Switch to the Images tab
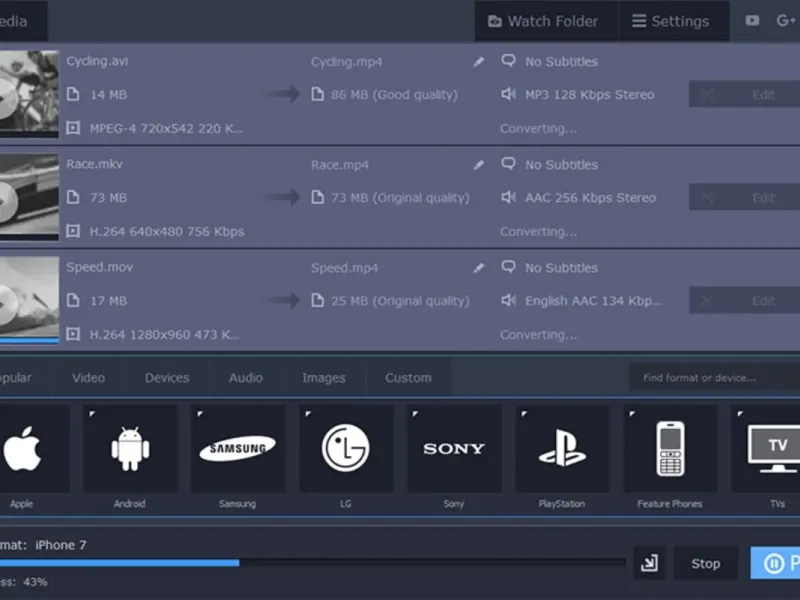Viewport: 800px width, 600px height. pos(323,378)
